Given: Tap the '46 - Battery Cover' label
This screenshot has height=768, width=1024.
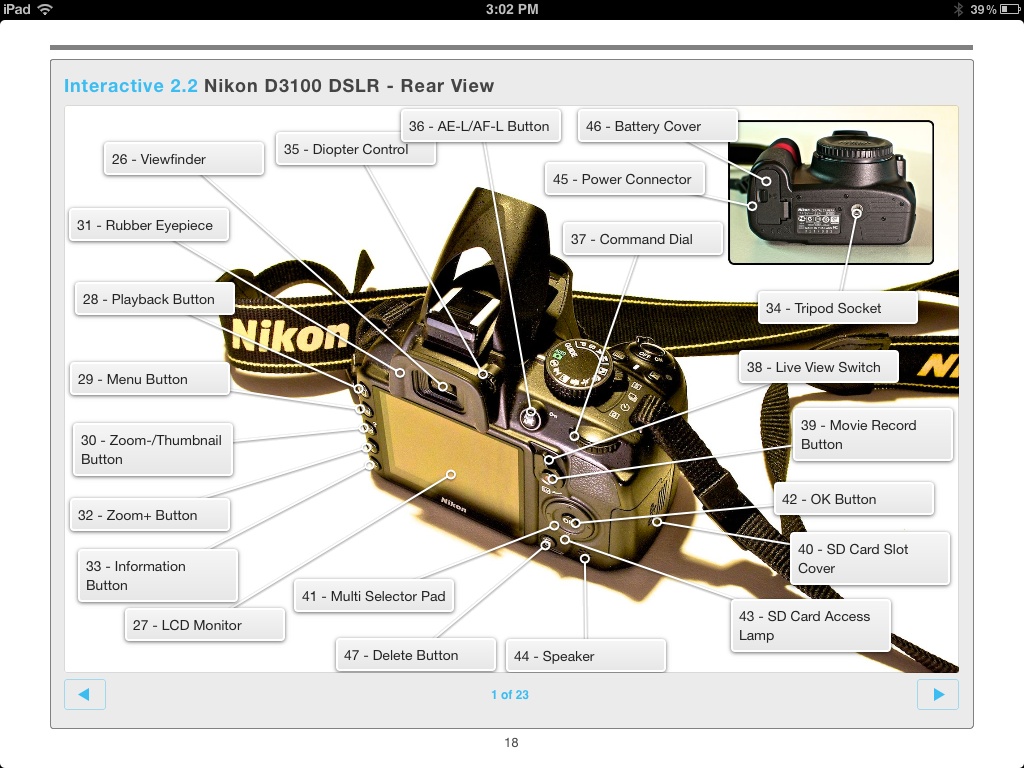Looking at the screenshot, I should pyautogui.click(x=658, y=126).
